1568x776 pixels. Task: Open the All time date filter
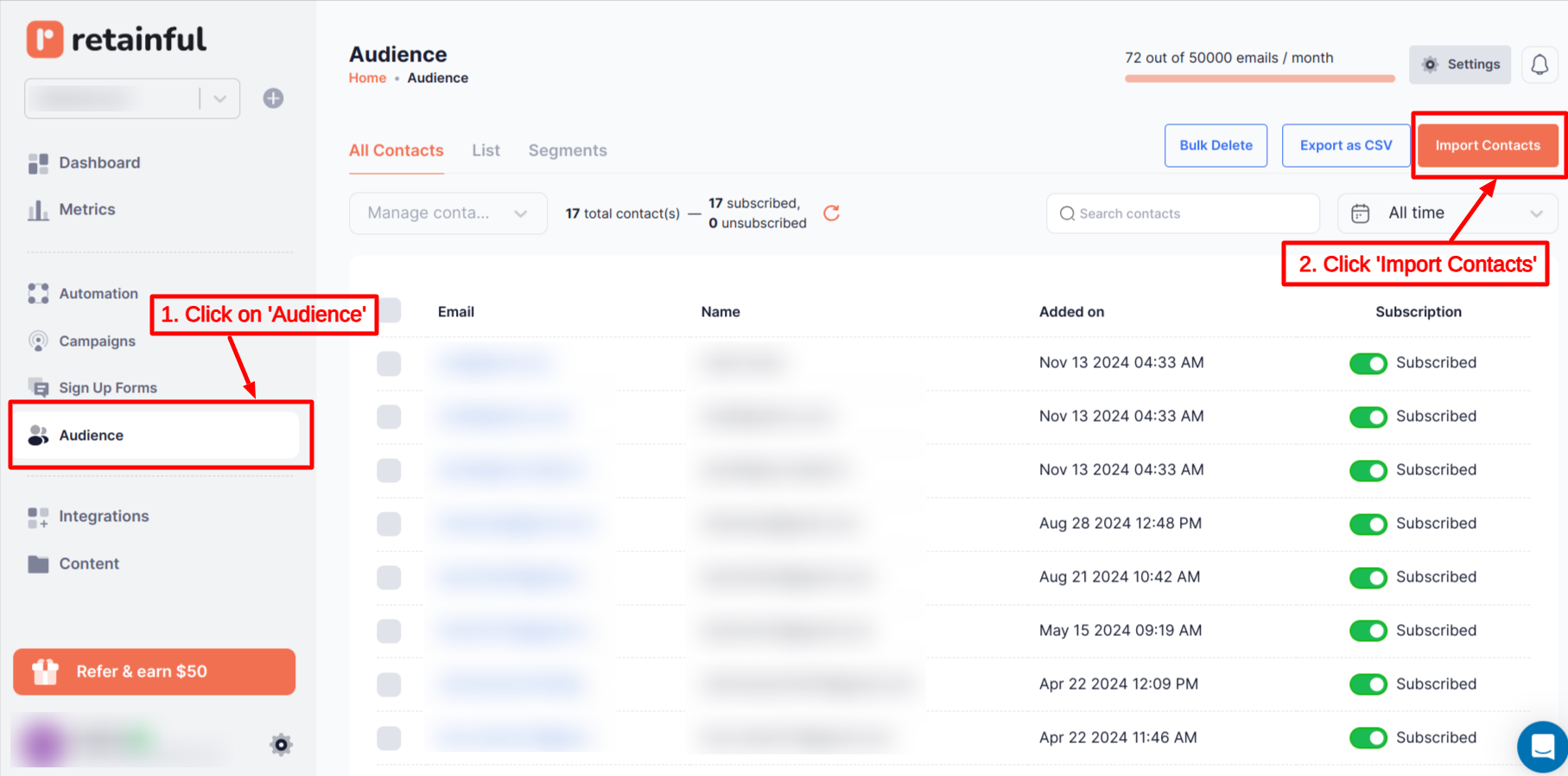(1447, 213)
